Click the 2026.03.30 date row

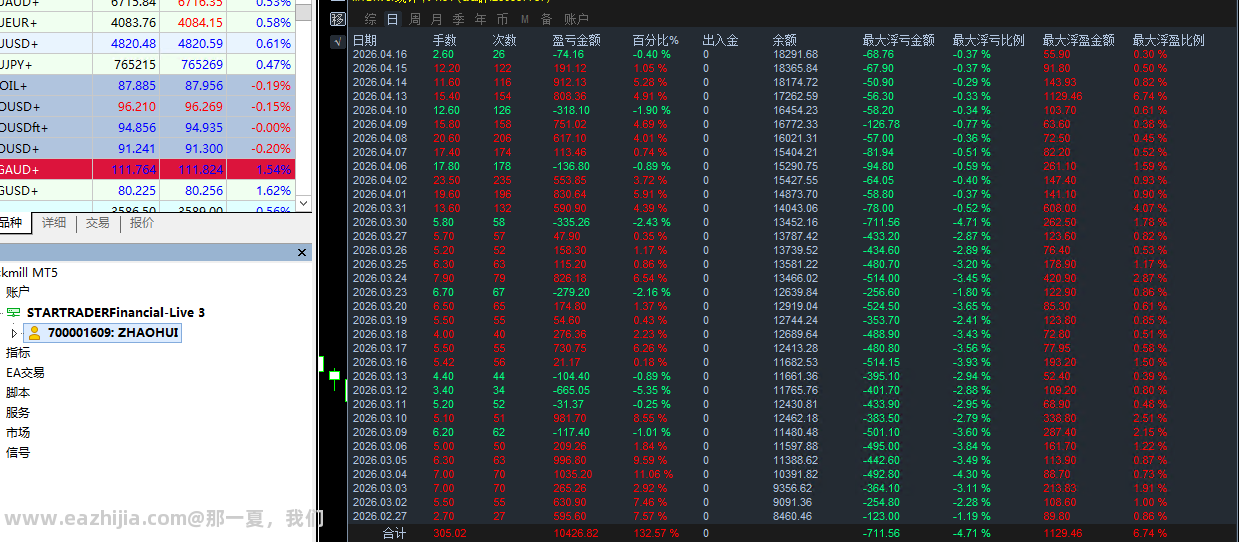380,222
